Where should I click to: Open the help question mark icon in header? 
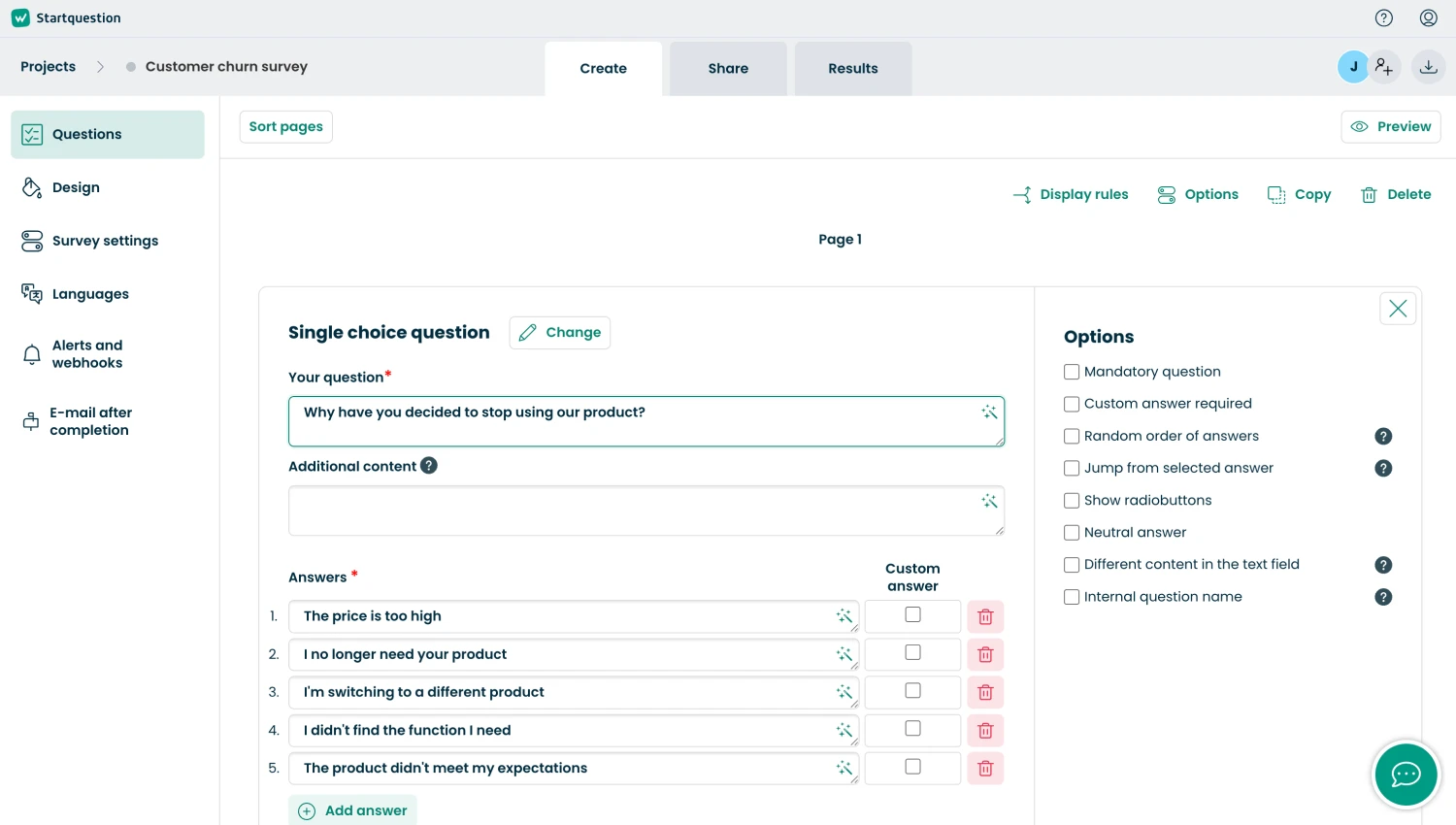1384,17
